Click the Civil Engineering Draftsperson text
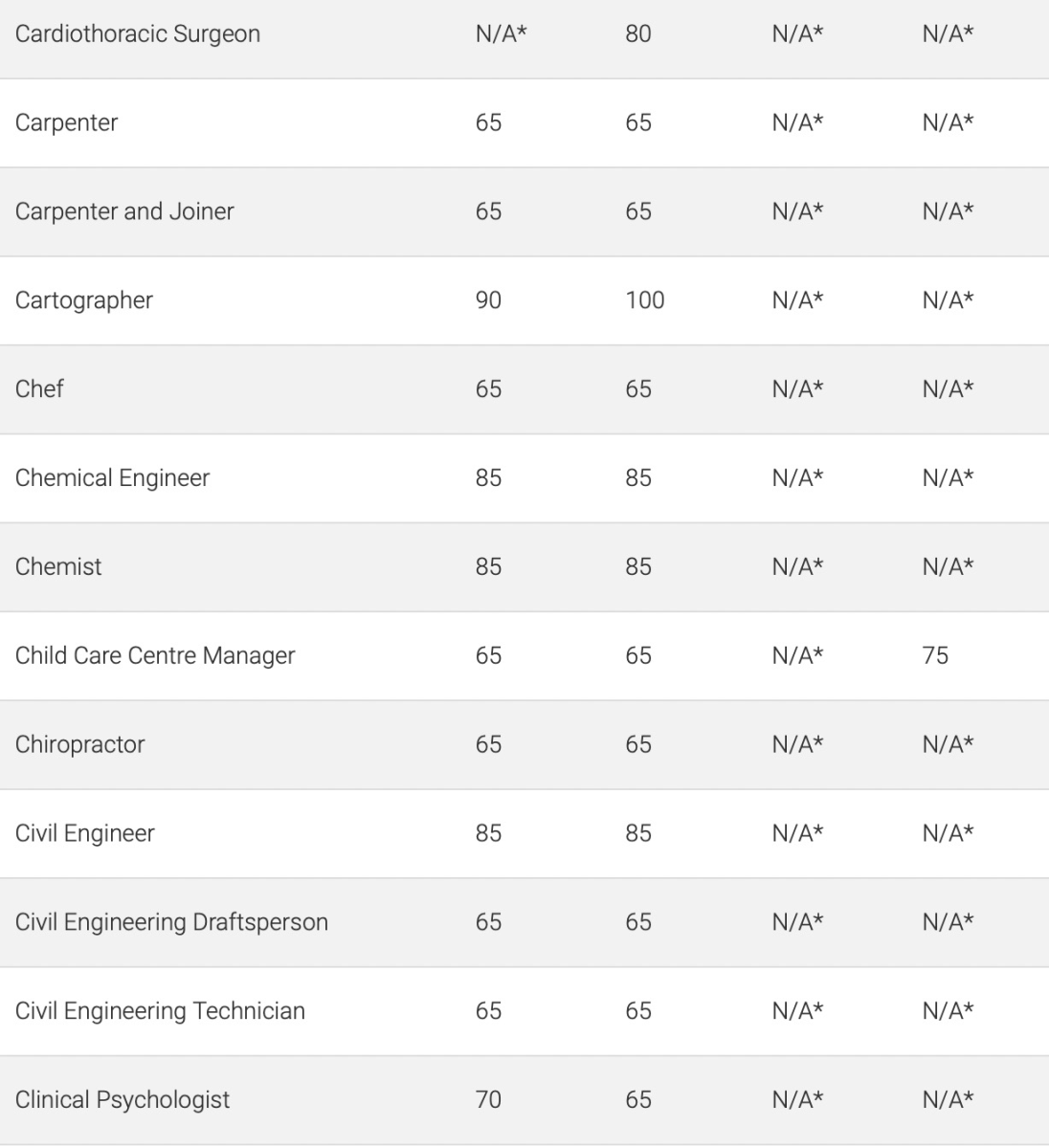 (x=171, y=922)
